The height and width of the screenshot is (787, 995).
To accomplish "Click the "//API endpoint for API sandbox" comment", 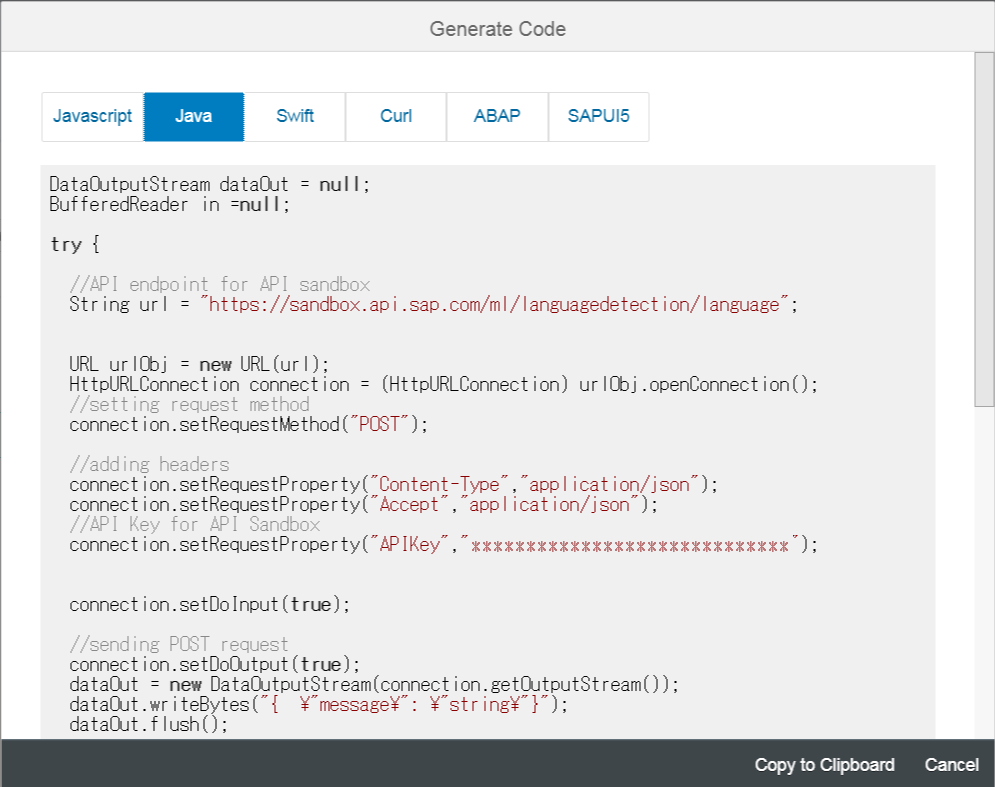I will (219, 285).
